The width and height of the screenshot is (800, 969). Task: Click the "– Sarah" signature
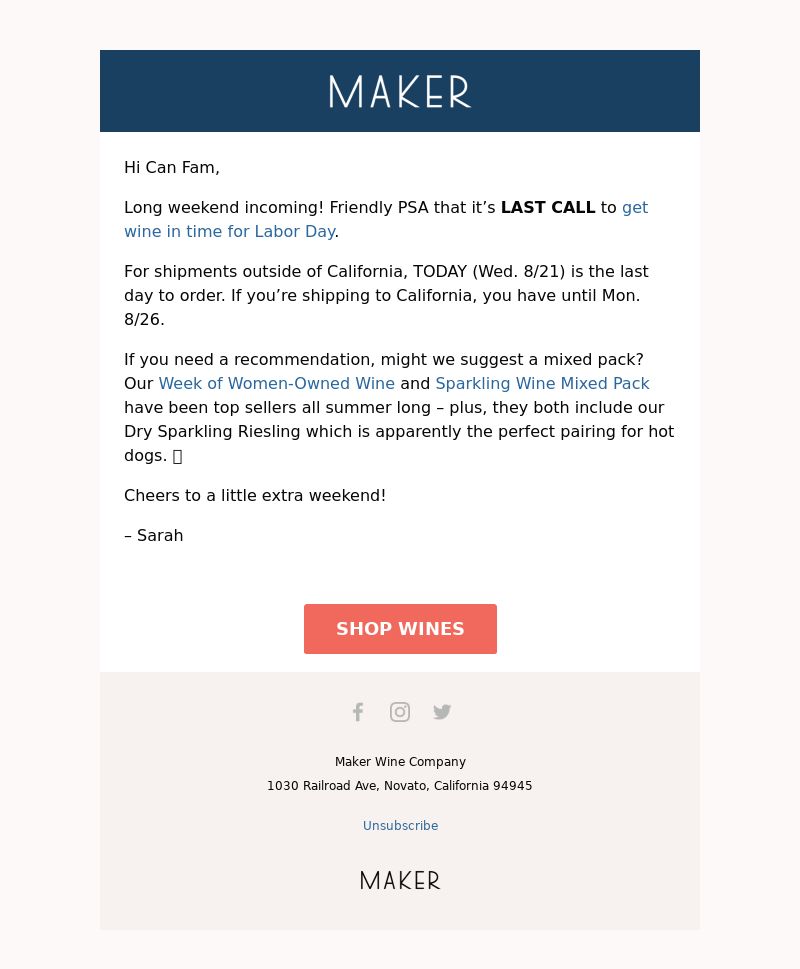[x=154, y=536]
